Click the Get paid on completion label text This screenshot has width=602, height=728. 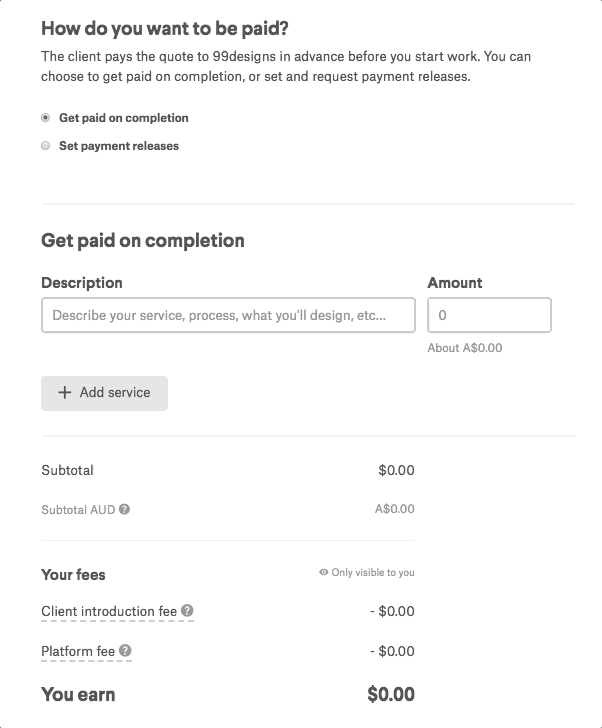tap(123, 118)
